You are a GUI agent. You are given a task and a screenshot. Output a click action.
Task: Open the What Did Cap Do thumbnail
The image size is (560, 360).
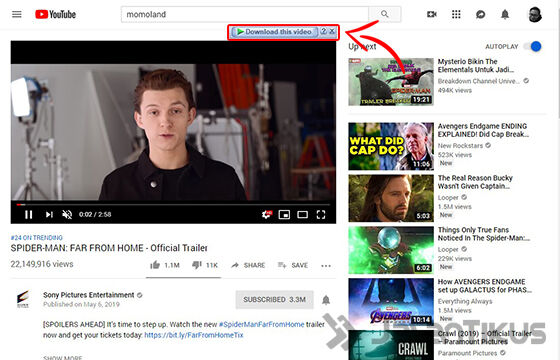pyautogui.click(x=391, y=146)
